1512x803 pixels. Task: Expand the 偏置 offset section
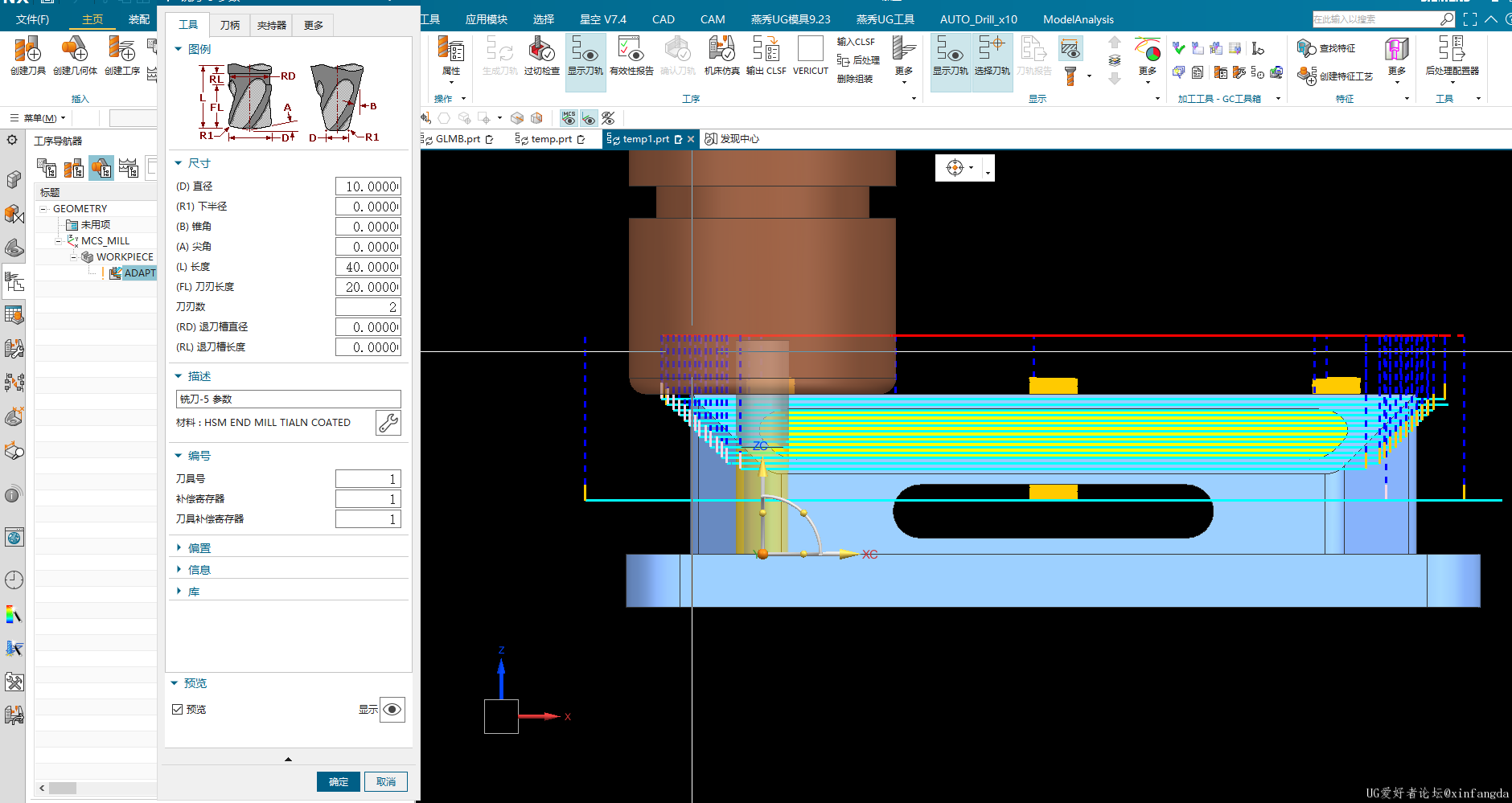point(179,548)
